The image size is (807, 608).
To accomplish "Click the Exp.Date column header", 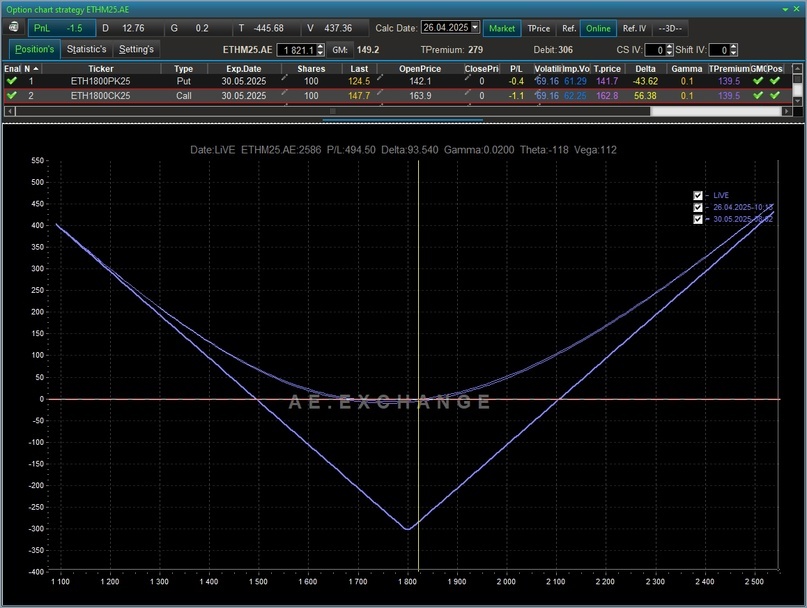I will pos(244,68).
